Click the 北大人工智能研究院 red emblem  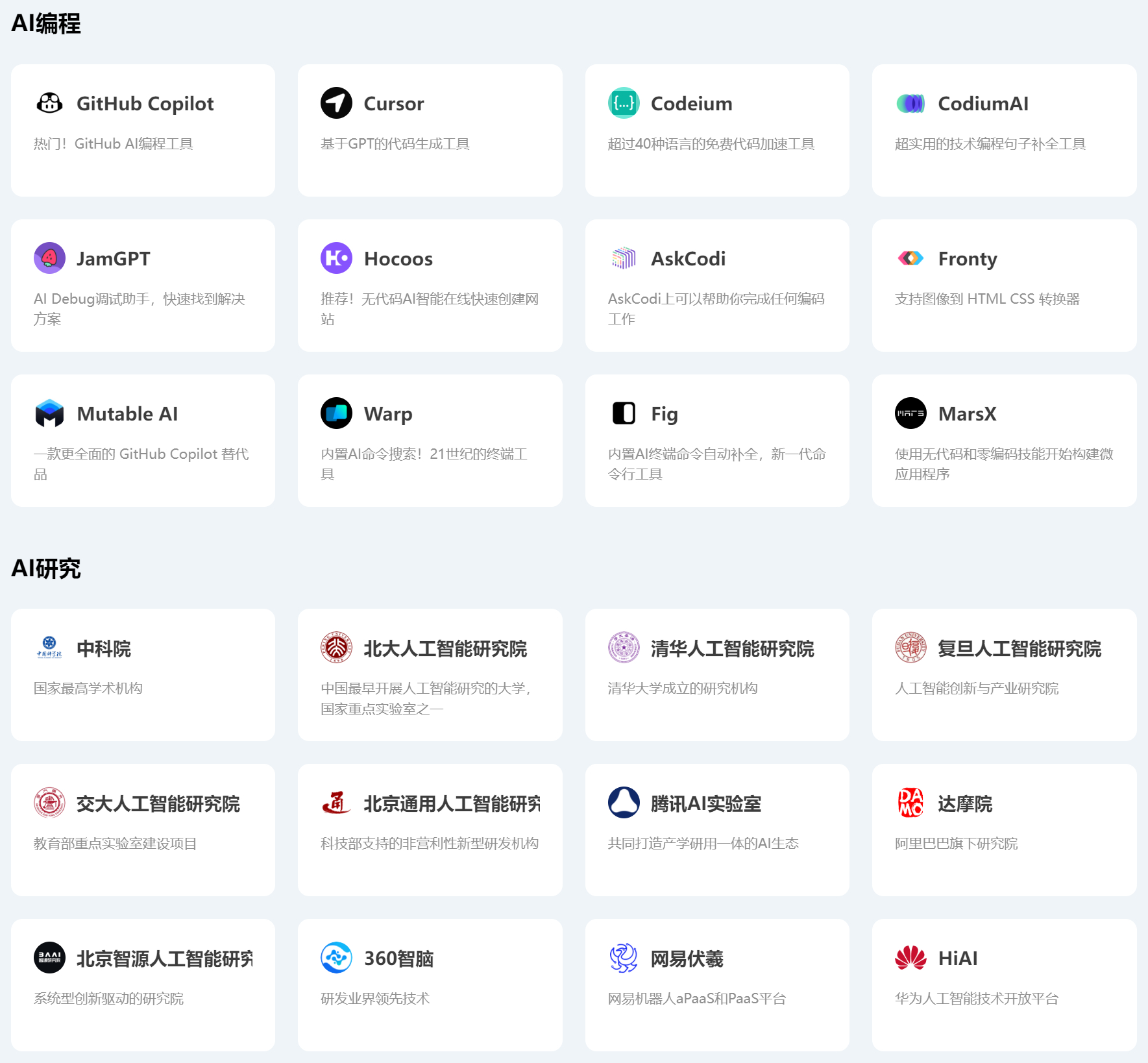[336, 648]
